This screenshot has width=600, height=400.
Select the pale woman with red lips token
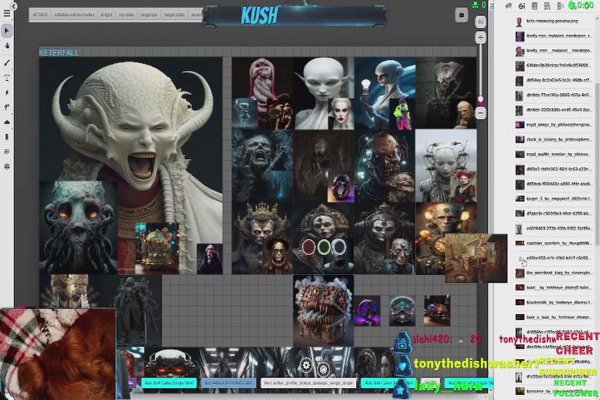(x=341, y=114)
